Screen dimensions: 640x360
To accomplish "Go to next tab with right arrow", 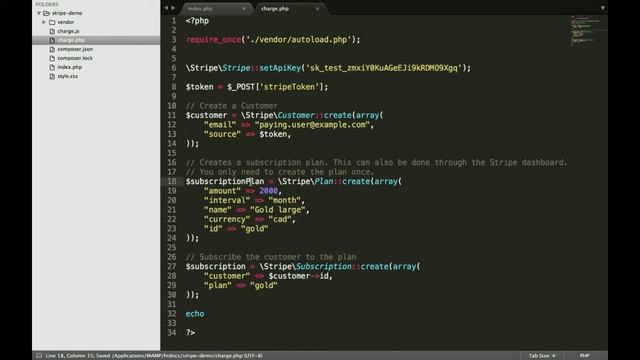I will pyautogui.click(x=173, y=8).
